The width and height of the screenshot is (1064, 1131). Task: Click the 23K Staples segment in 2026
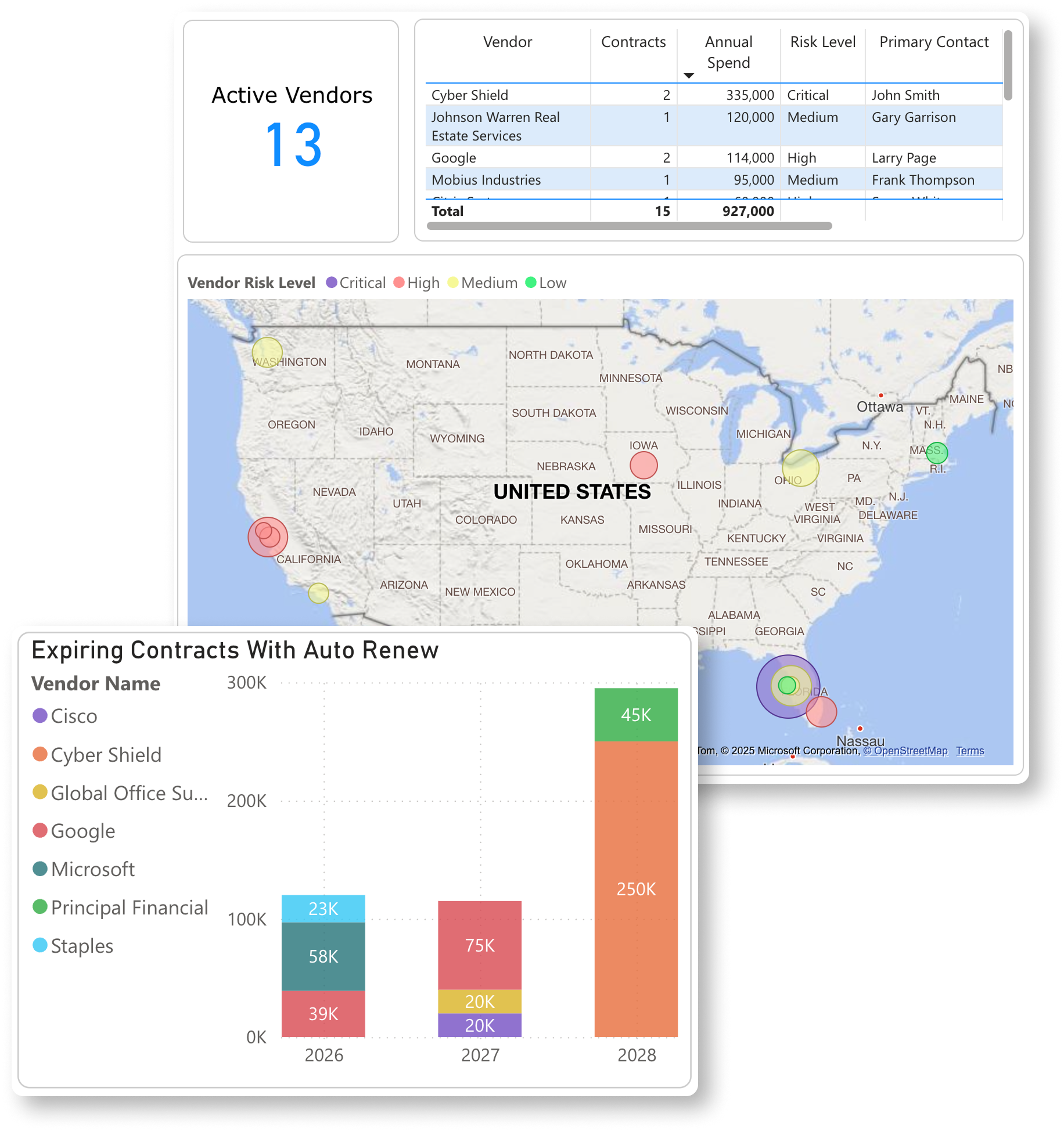323,909
